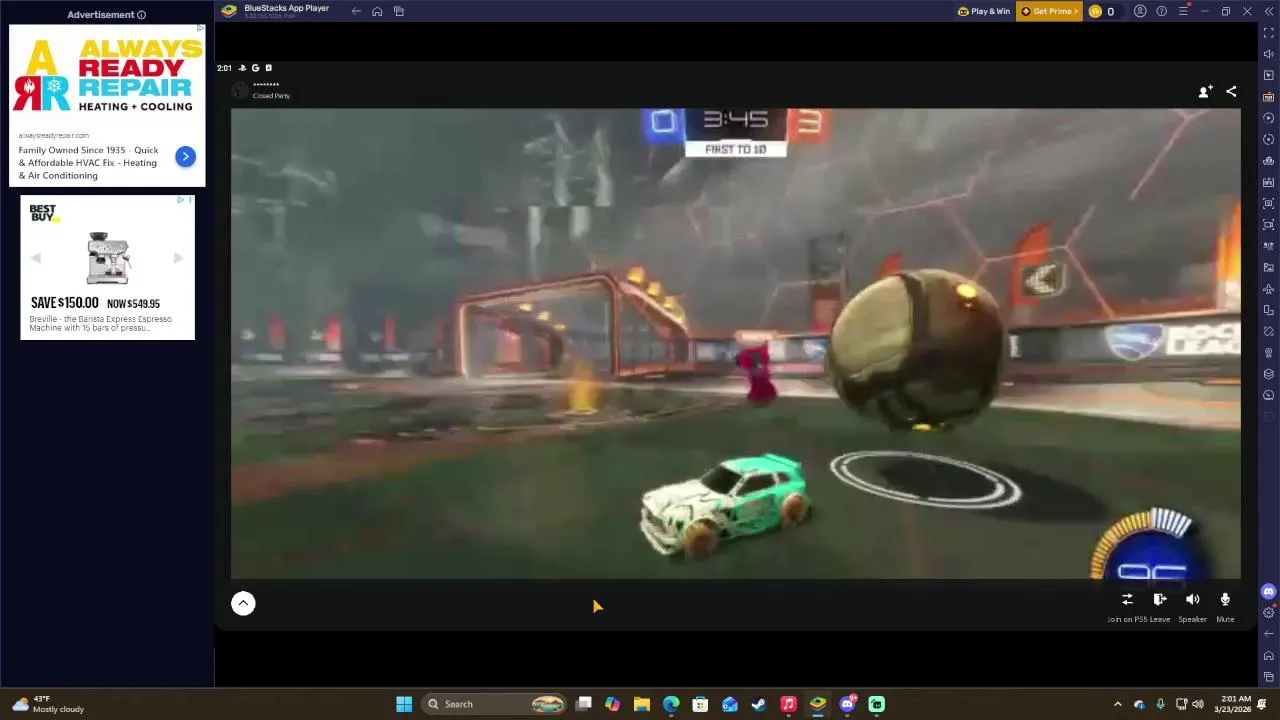
Task: Open File Explorer from the taskbar
Action: pyautogui.click(x=642, y=704)
